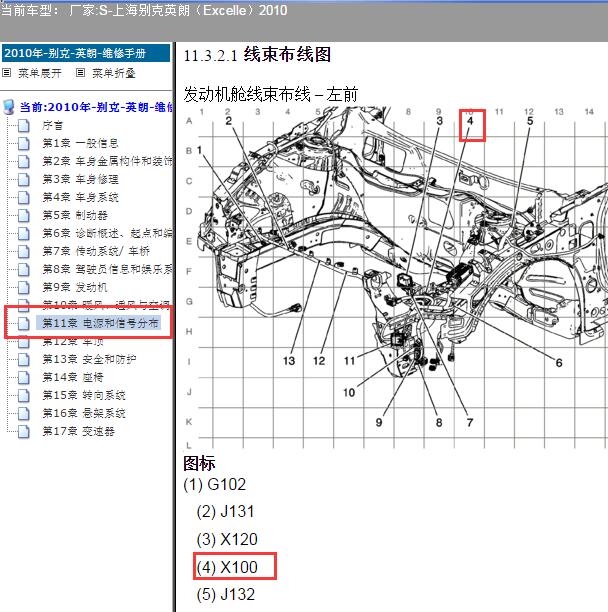Click the computer icon of the root node

click(9, 107)
